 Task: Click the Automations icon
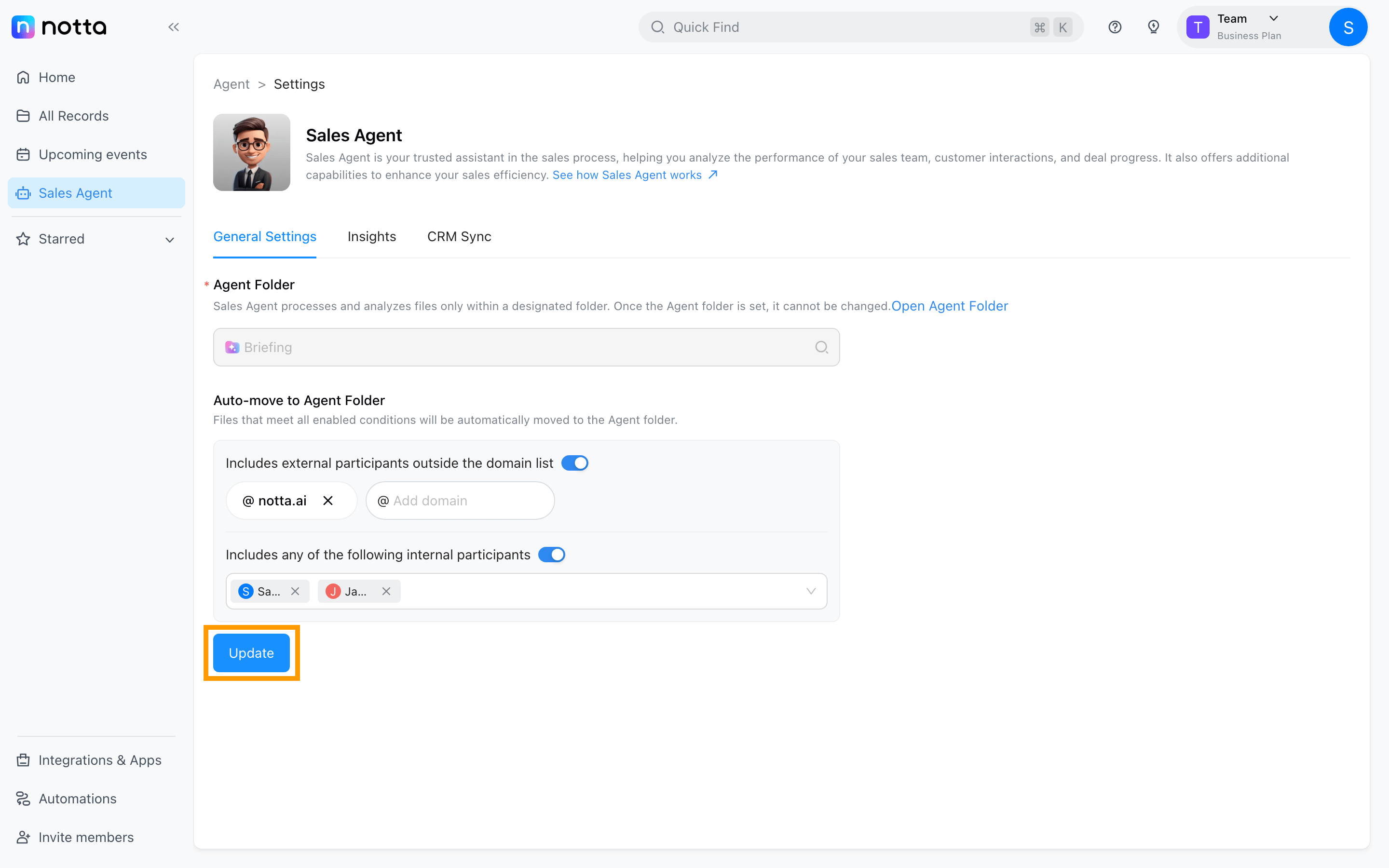(x=23, y=799)
